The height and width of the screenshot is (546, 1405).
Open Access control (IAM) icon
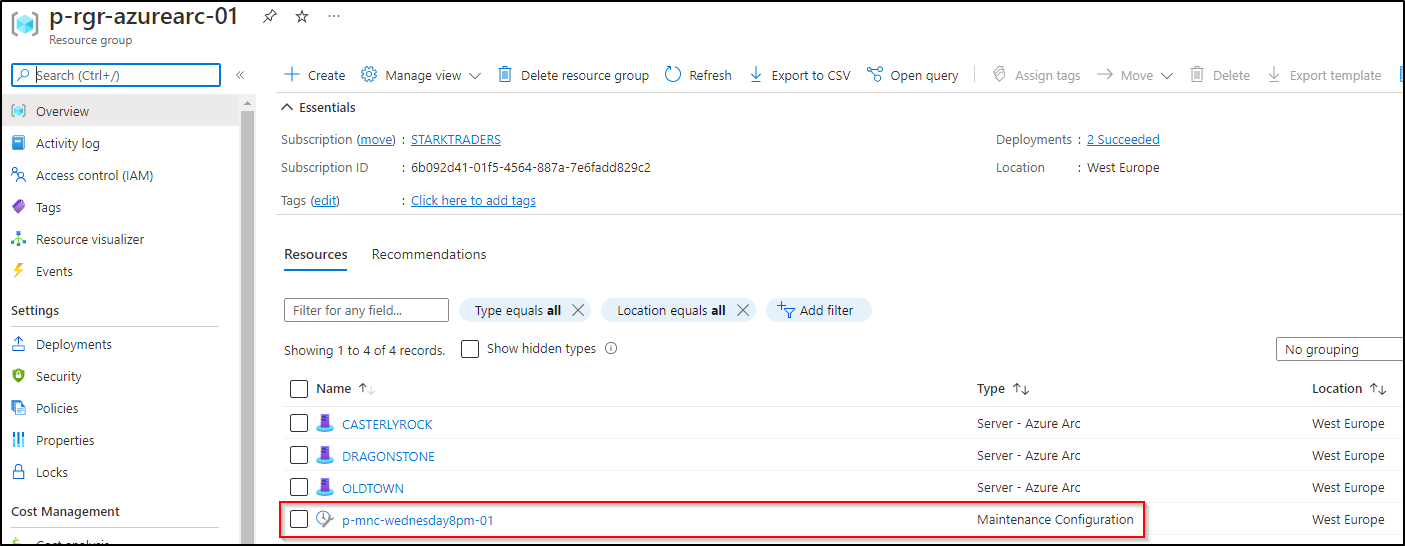point(19,175)
